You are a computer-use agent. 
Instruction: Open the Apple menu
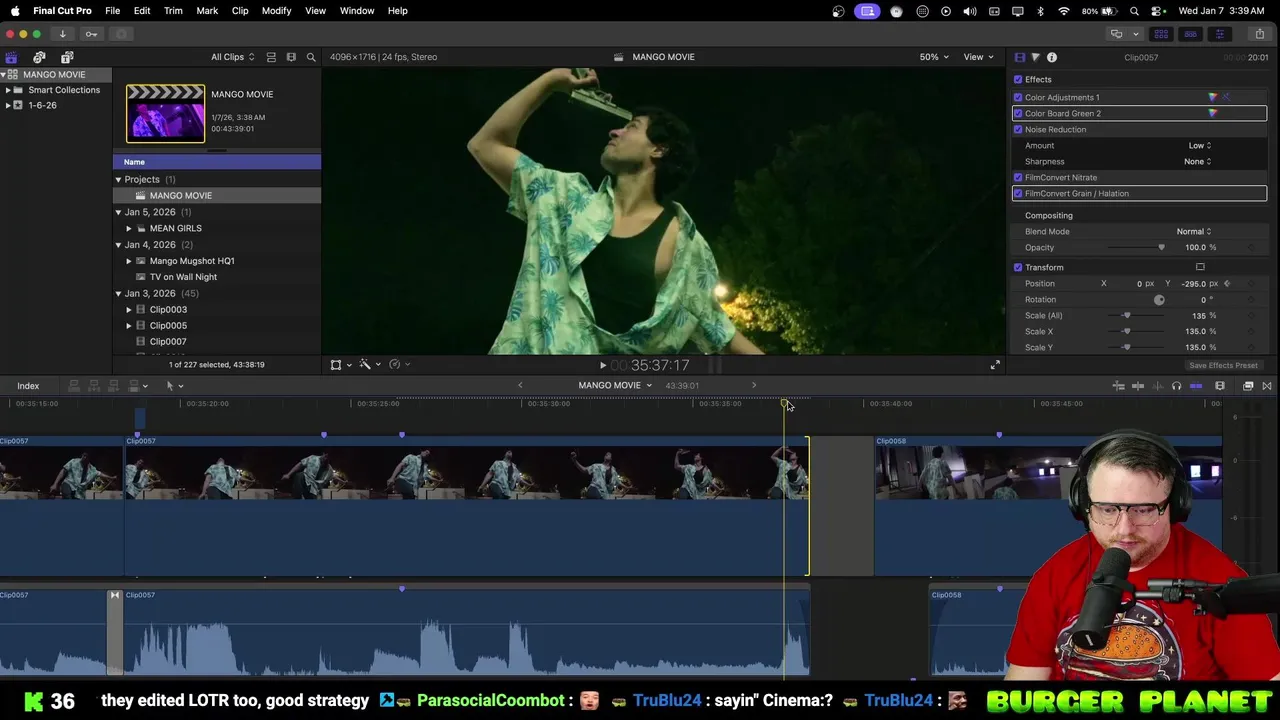15,11
